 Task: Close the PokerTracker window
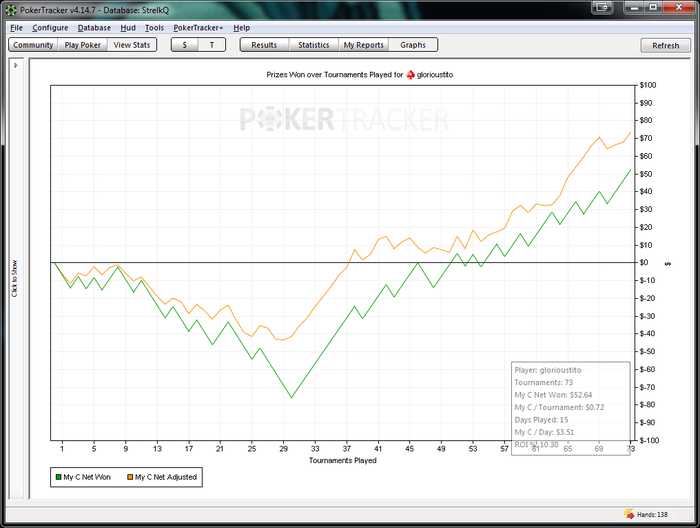point(679,7)
